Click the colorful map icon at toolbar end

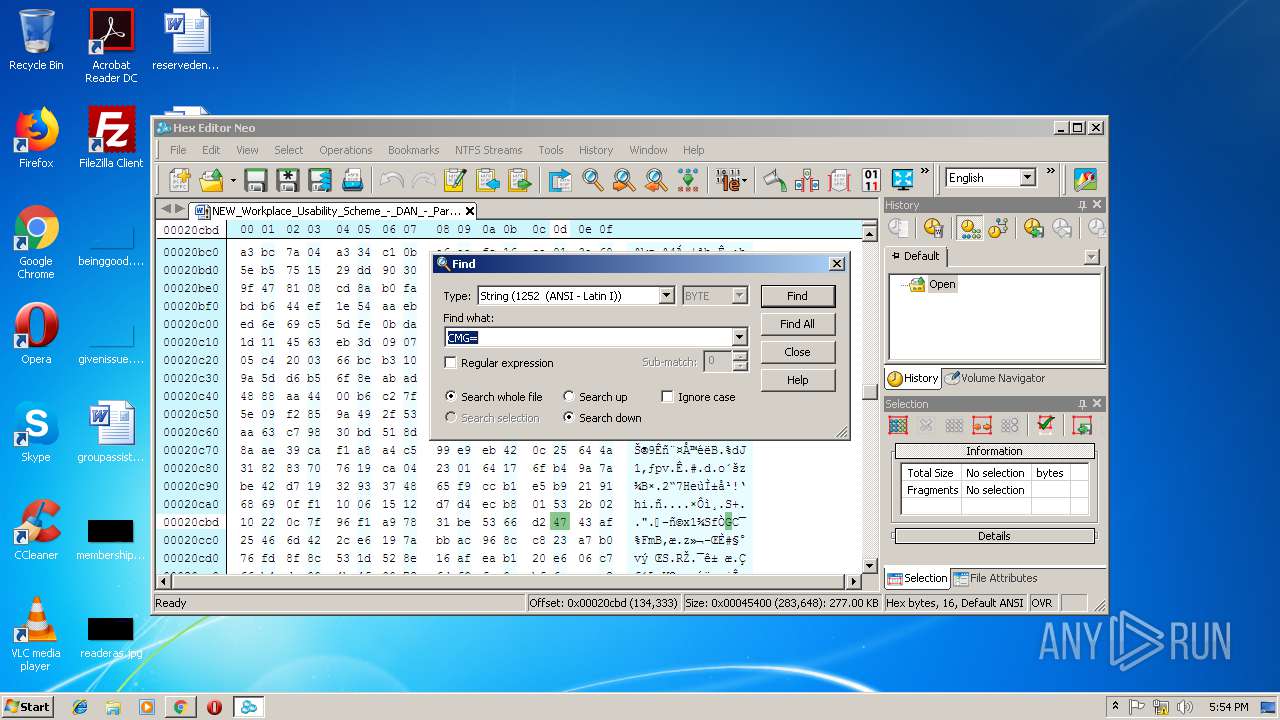1085,180
